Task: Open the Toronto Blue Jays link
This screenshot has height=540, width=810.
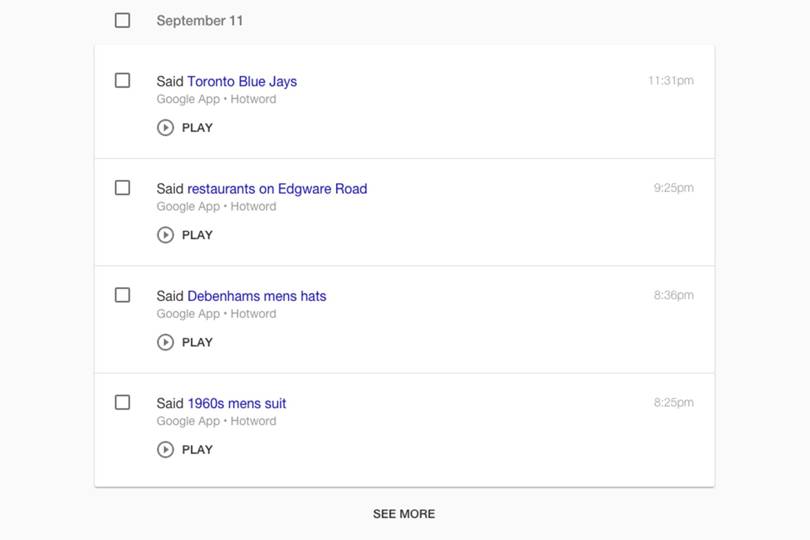Action: click(242, 81)
